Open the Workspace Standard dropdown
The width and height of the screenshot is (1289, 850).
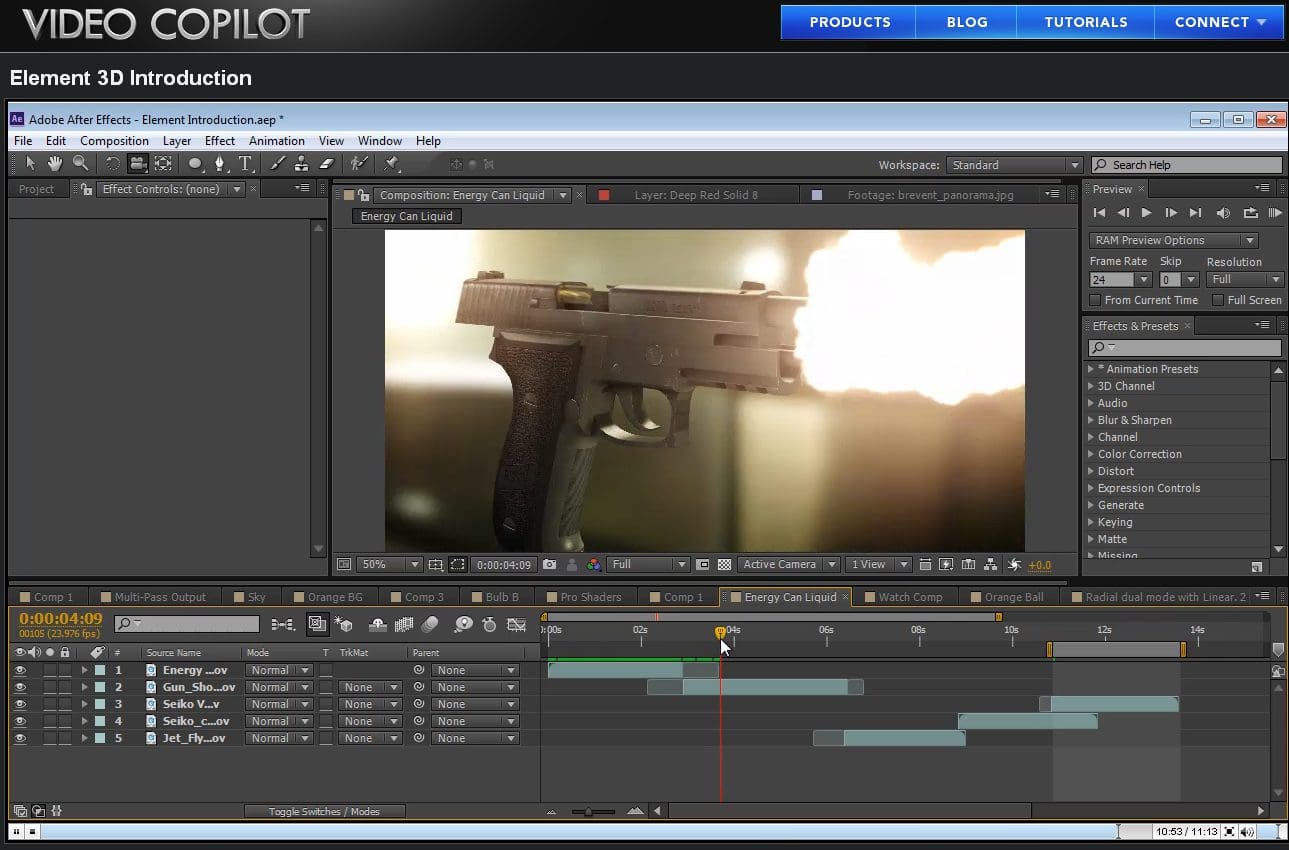coord(1014,165)
